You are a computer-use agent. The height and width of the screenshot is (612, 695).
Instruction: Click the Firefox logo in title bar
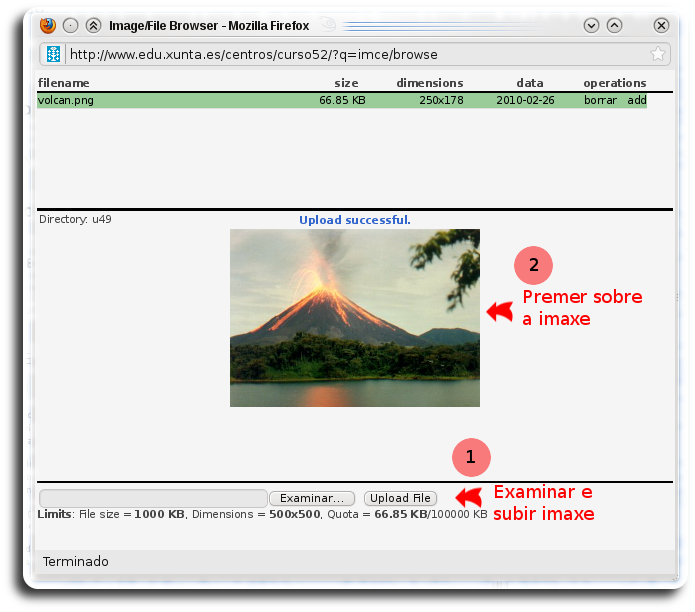click(48, 25)
